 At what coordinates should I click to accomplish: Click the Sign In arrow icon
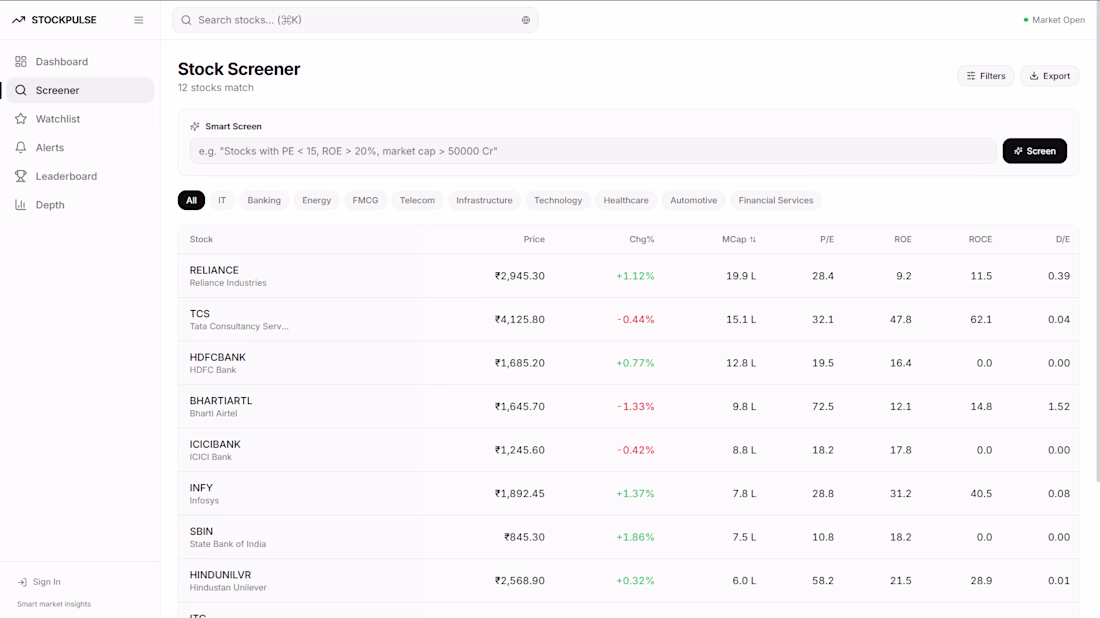tap(22, 582)
